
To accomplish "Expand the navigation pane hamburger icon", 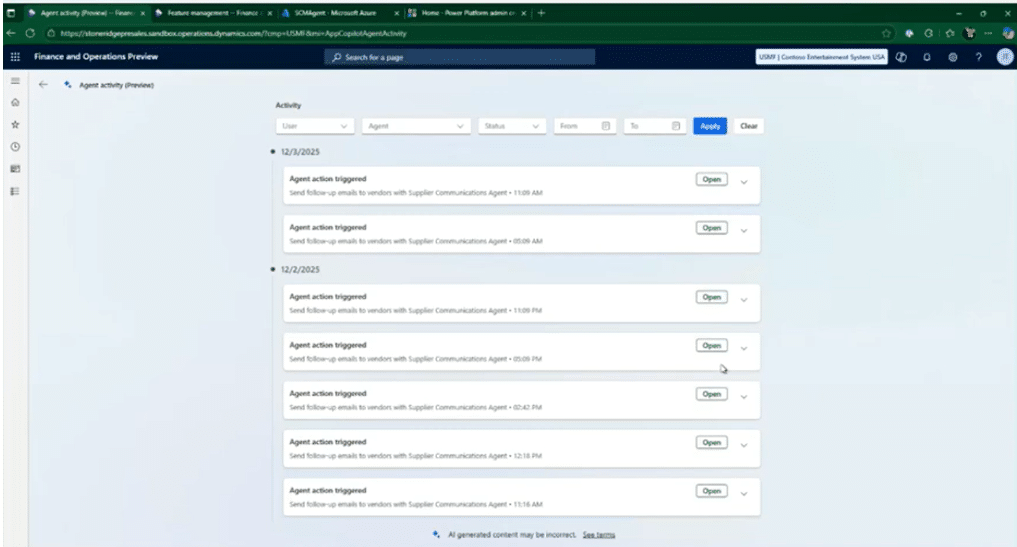I will tap(15, 81).
